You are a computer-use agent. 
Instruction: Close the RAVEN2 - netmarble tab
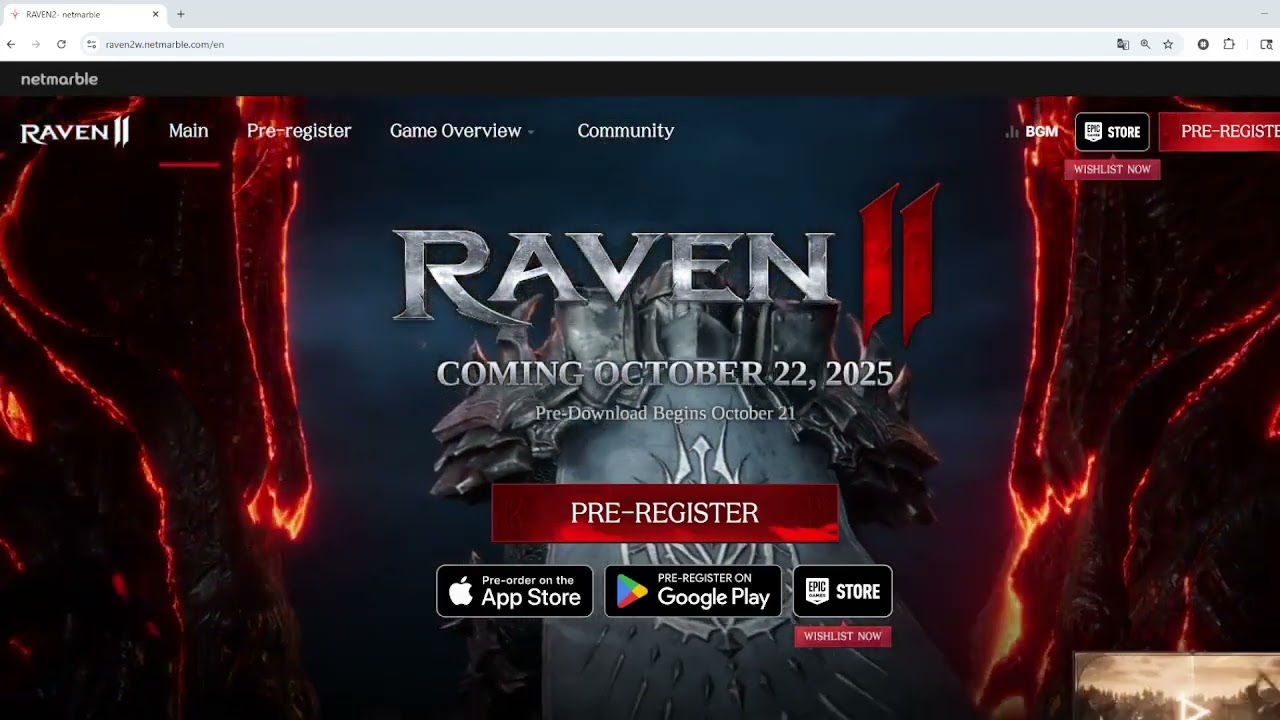click(x=155, y=14)
